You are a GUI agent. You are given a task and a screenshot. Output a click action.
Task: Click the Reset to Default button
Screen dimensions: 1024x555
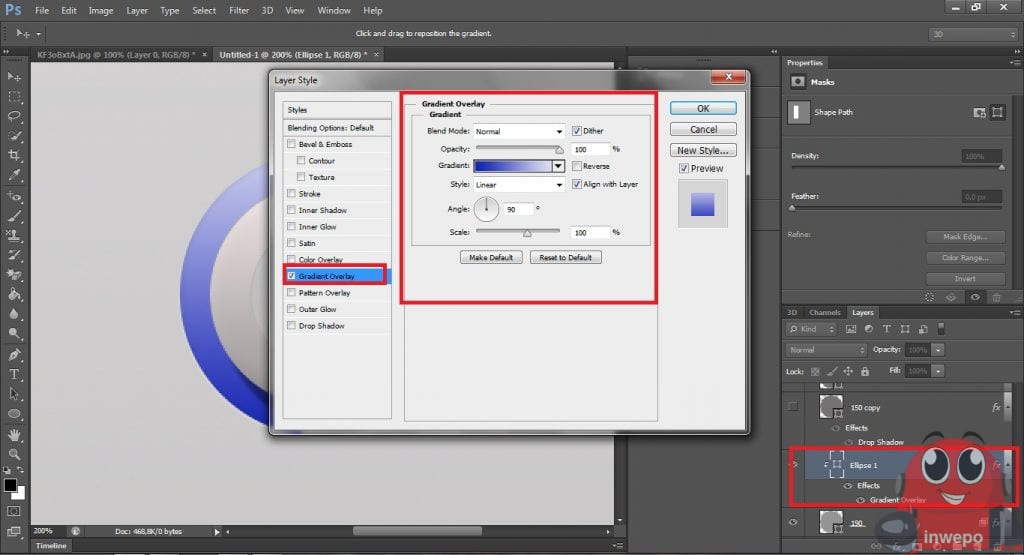pyautogui.click(x=566, y=257)
